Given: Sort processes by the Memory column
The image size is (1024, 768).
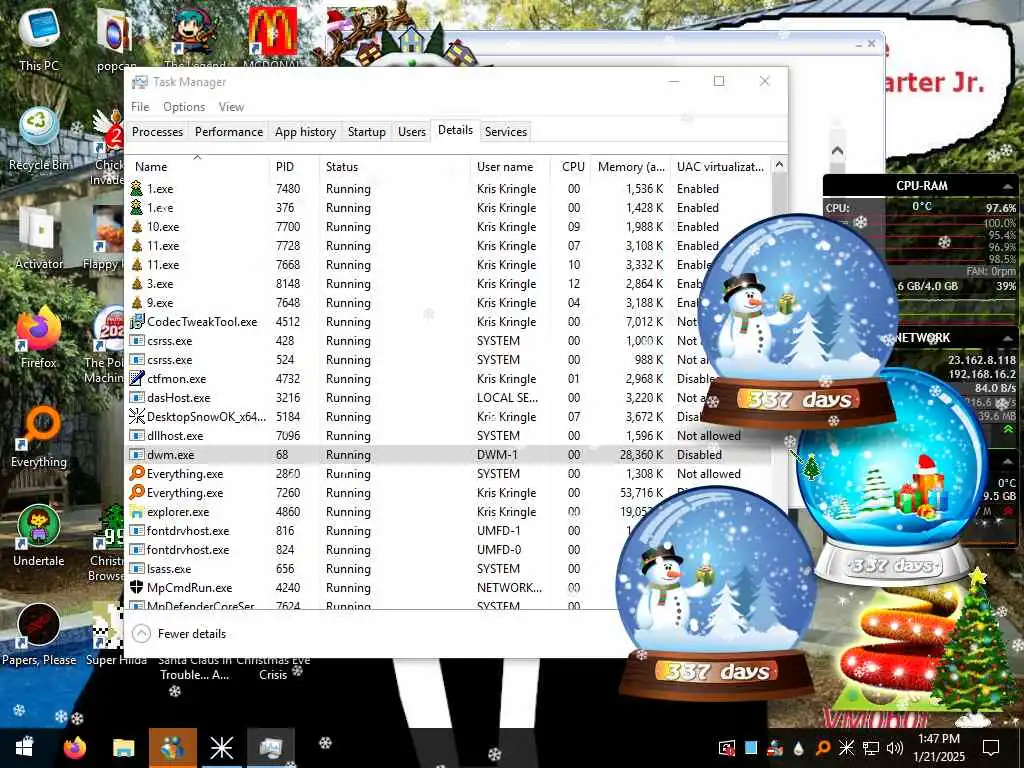Looking at the screenshot, I should [631, 167].
